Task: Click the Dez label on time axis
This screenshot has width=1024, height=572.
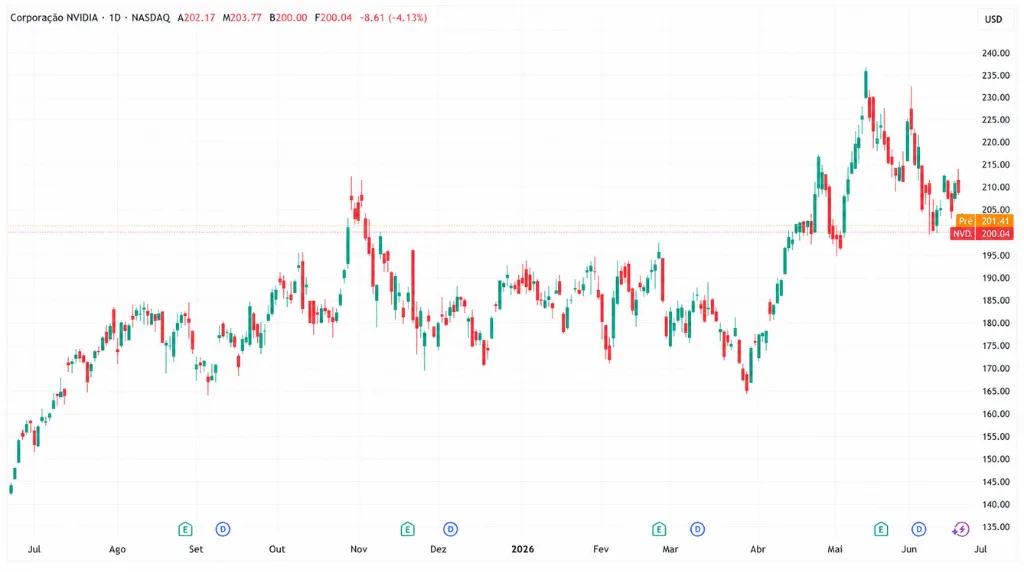Action: pos(438,549)
